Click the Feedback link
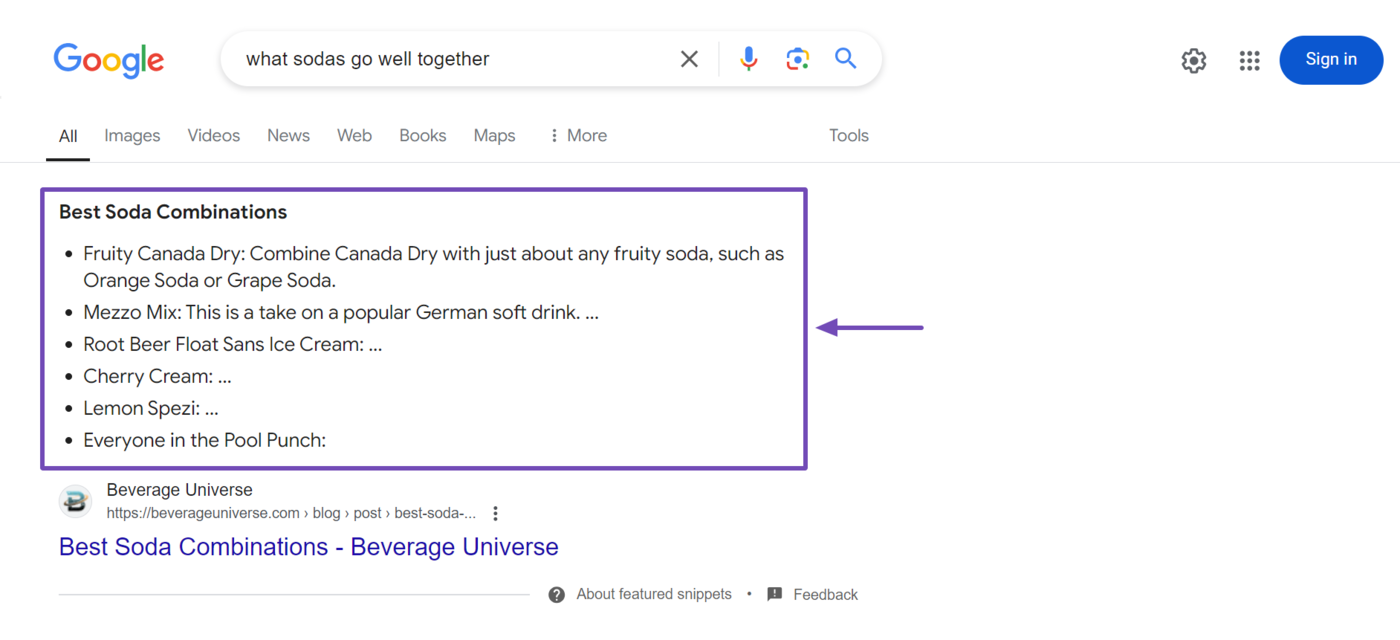This screenshot has width=1400, height=640. [x=825, y=594]
